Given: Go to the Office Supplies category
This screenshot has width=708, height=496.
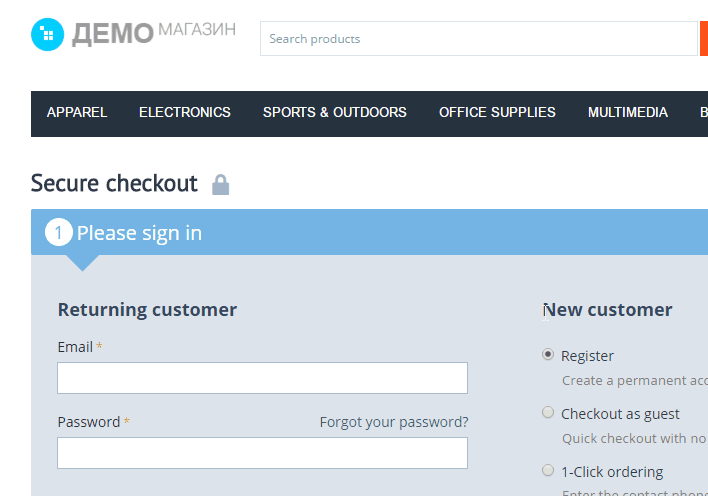Looking at the screenshot, I should pos(497,112).
